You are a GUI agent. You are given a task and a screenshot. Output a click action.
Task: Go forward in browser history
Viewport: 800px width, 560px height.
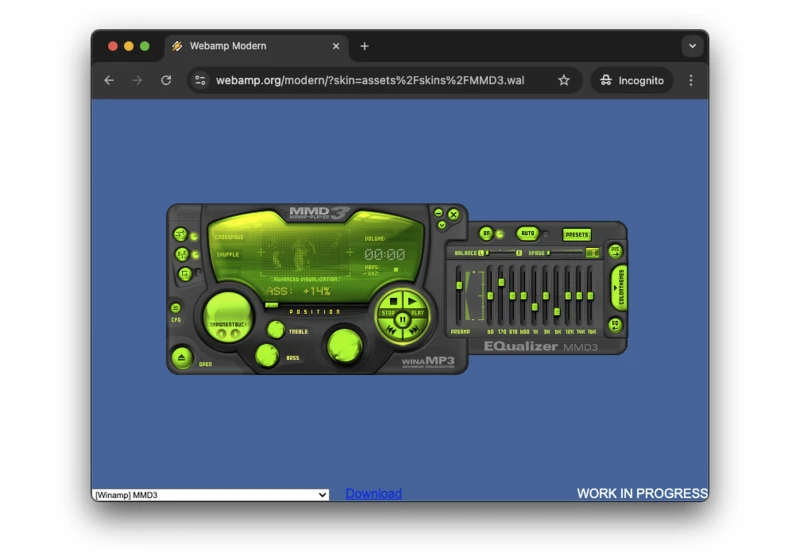pos(137,80)
